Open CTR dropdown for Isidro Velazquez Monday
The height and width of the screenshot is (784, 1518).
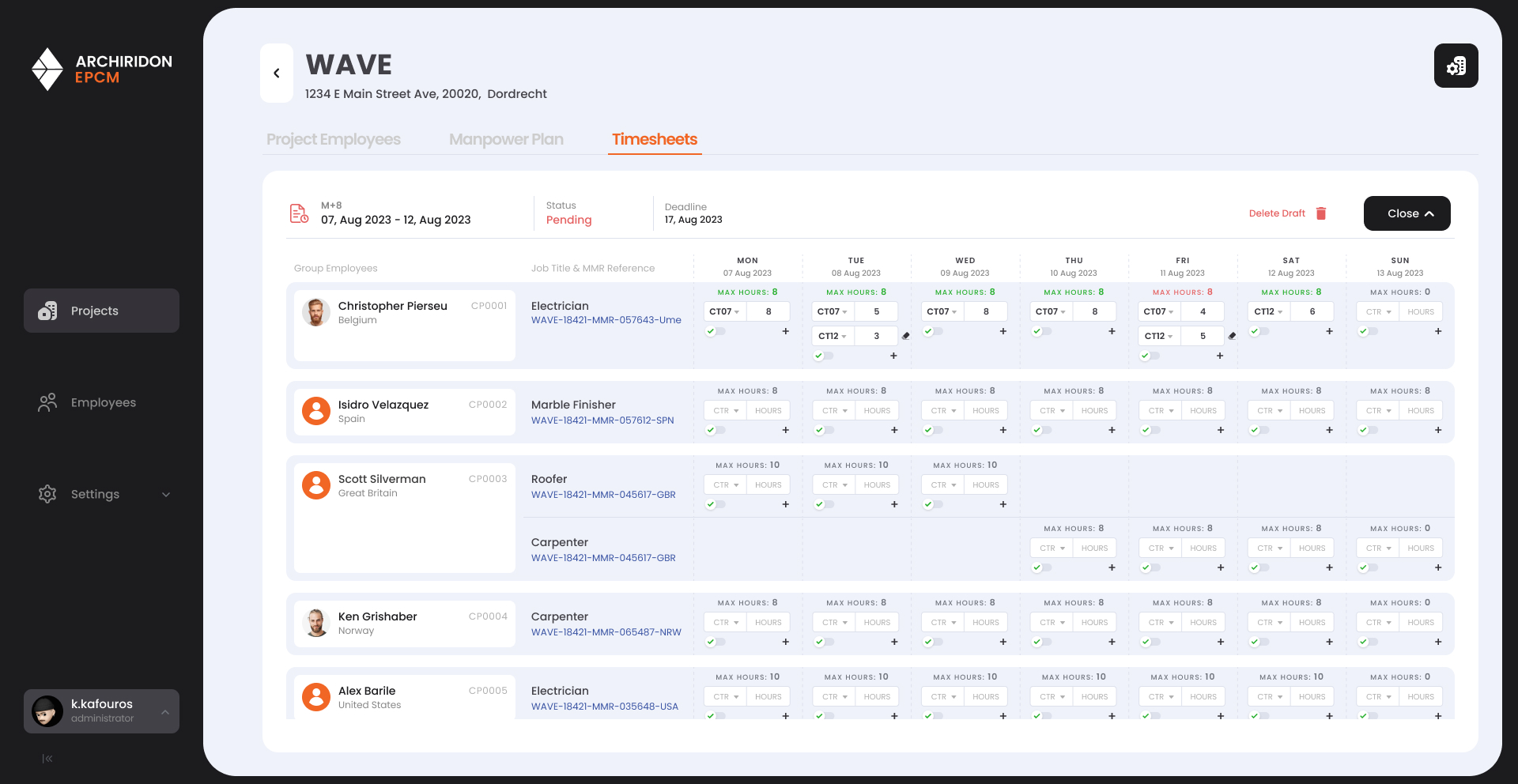click(725, 411)
